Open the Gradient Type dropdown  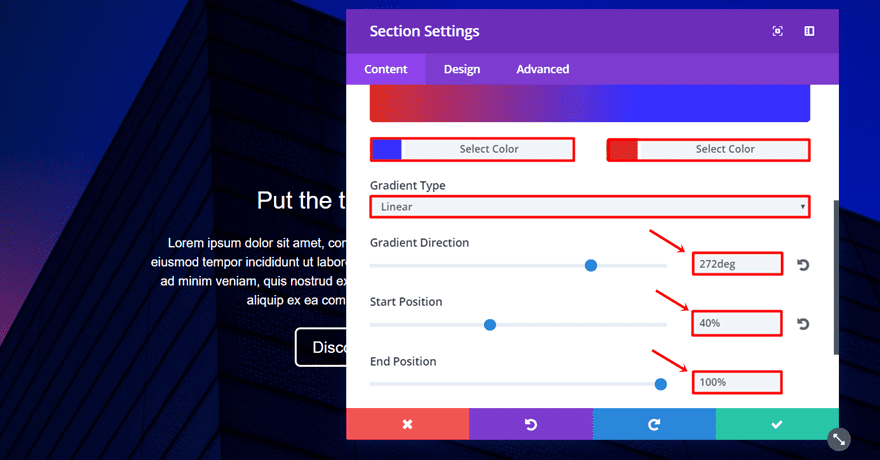pos(589,207)
